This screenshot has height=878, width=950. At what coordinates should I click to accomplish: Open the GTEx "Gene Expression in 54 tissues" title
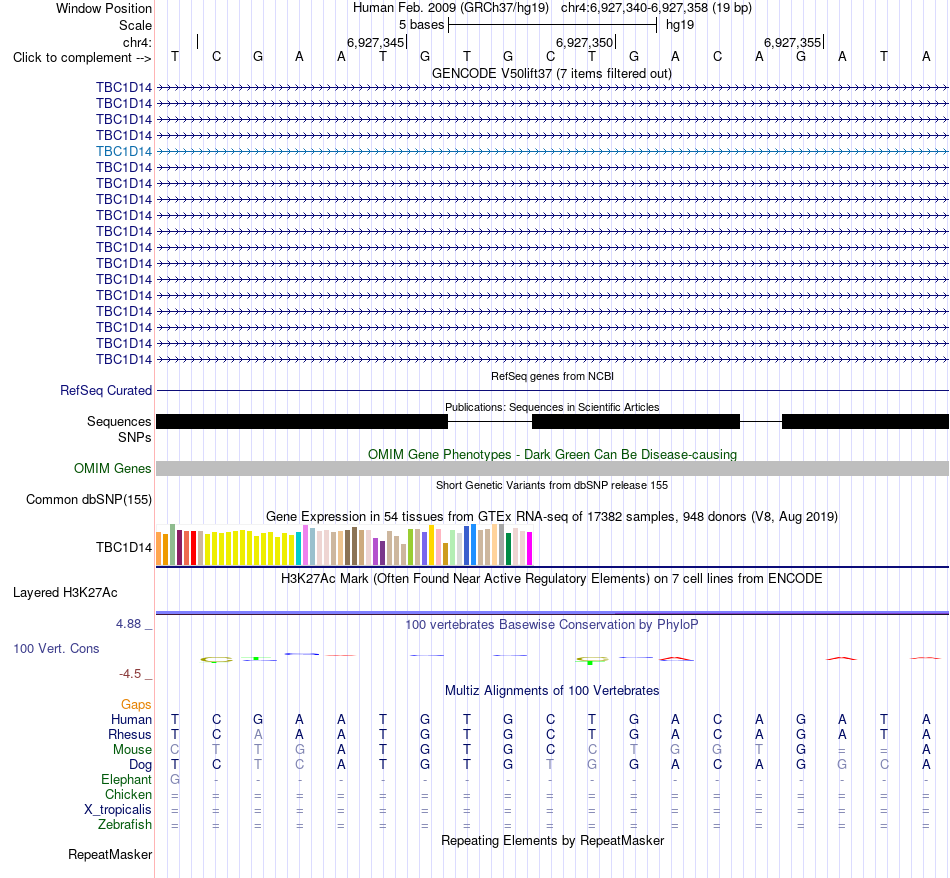552,517
